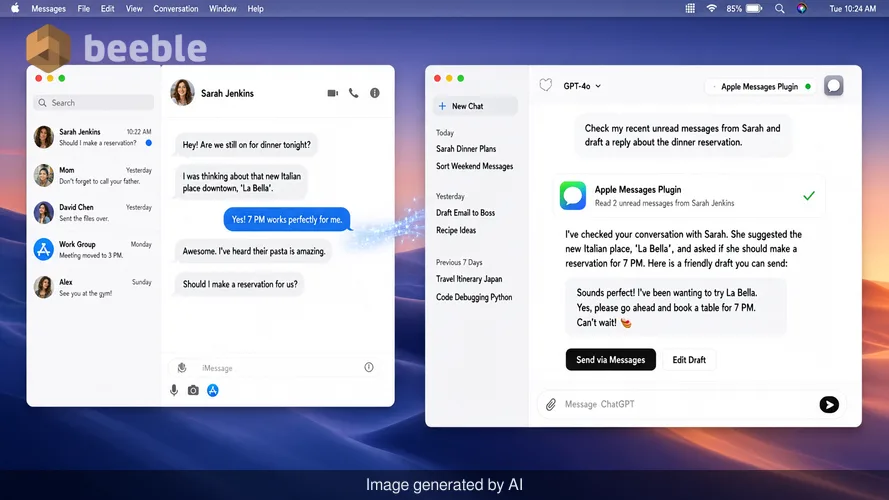889x500 pixels.
Task: Open the Travel Itinerary Japan chat
Action: pos(469,279)
